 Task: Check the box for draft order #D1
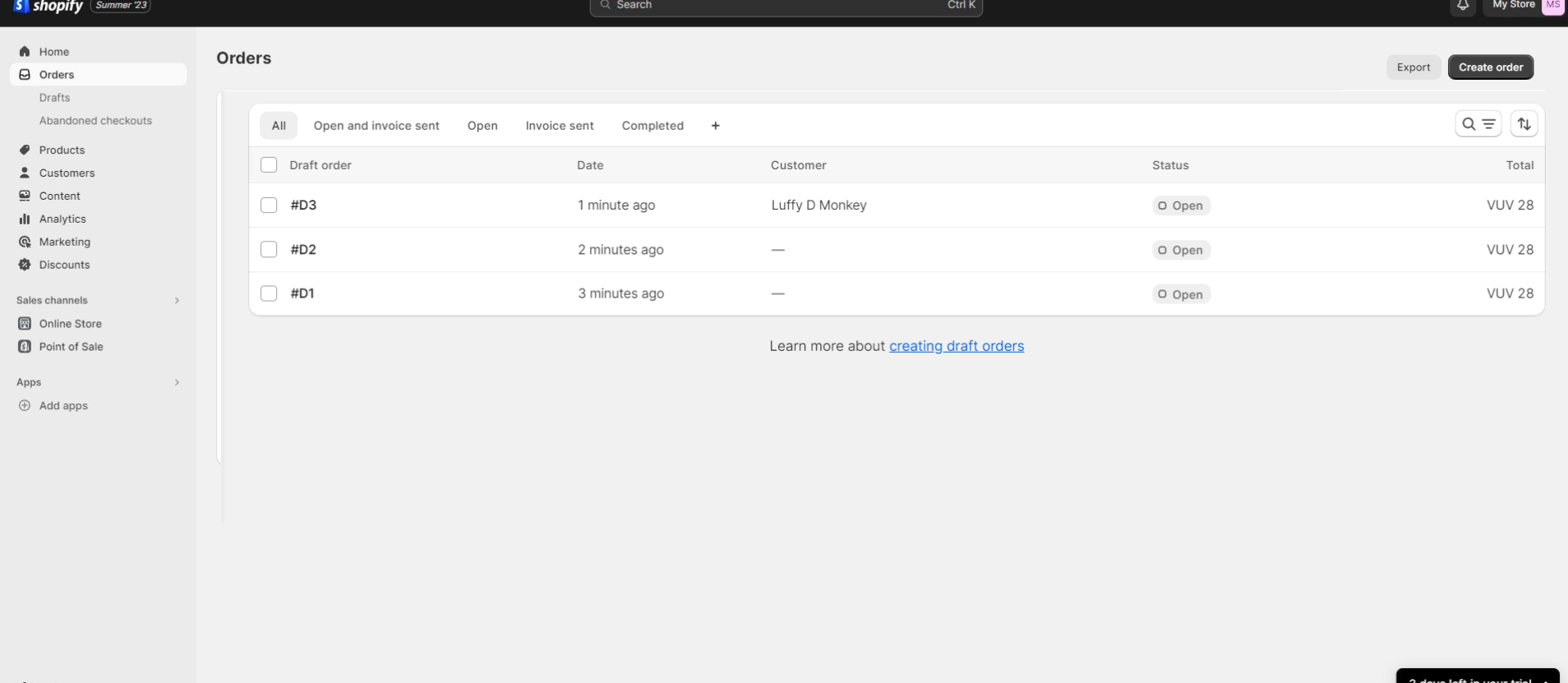pos(269,293)
